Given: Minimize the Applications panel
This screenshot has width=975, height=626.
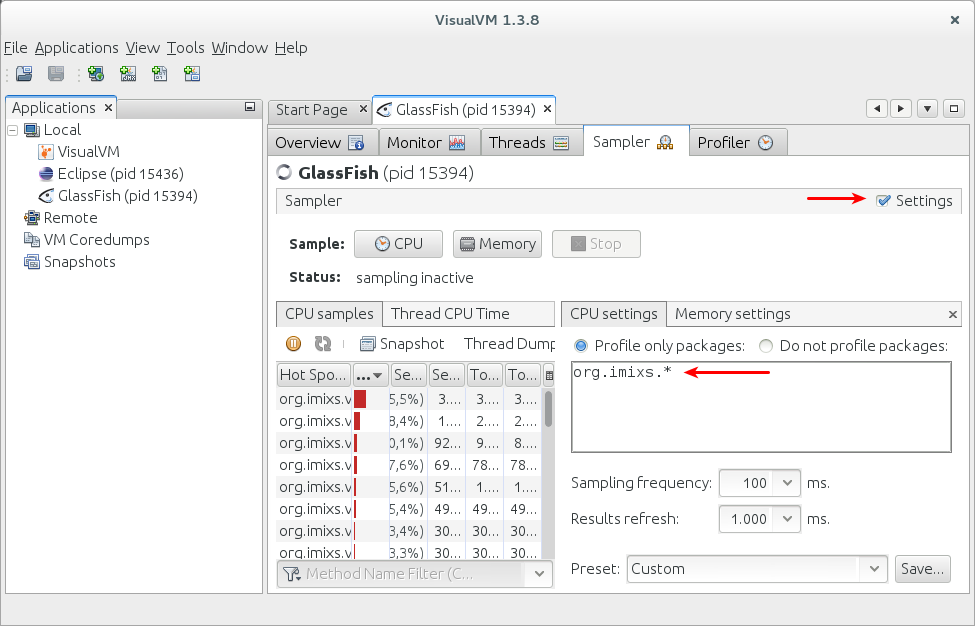Looking at the screenshot, I should pos(250,107).
